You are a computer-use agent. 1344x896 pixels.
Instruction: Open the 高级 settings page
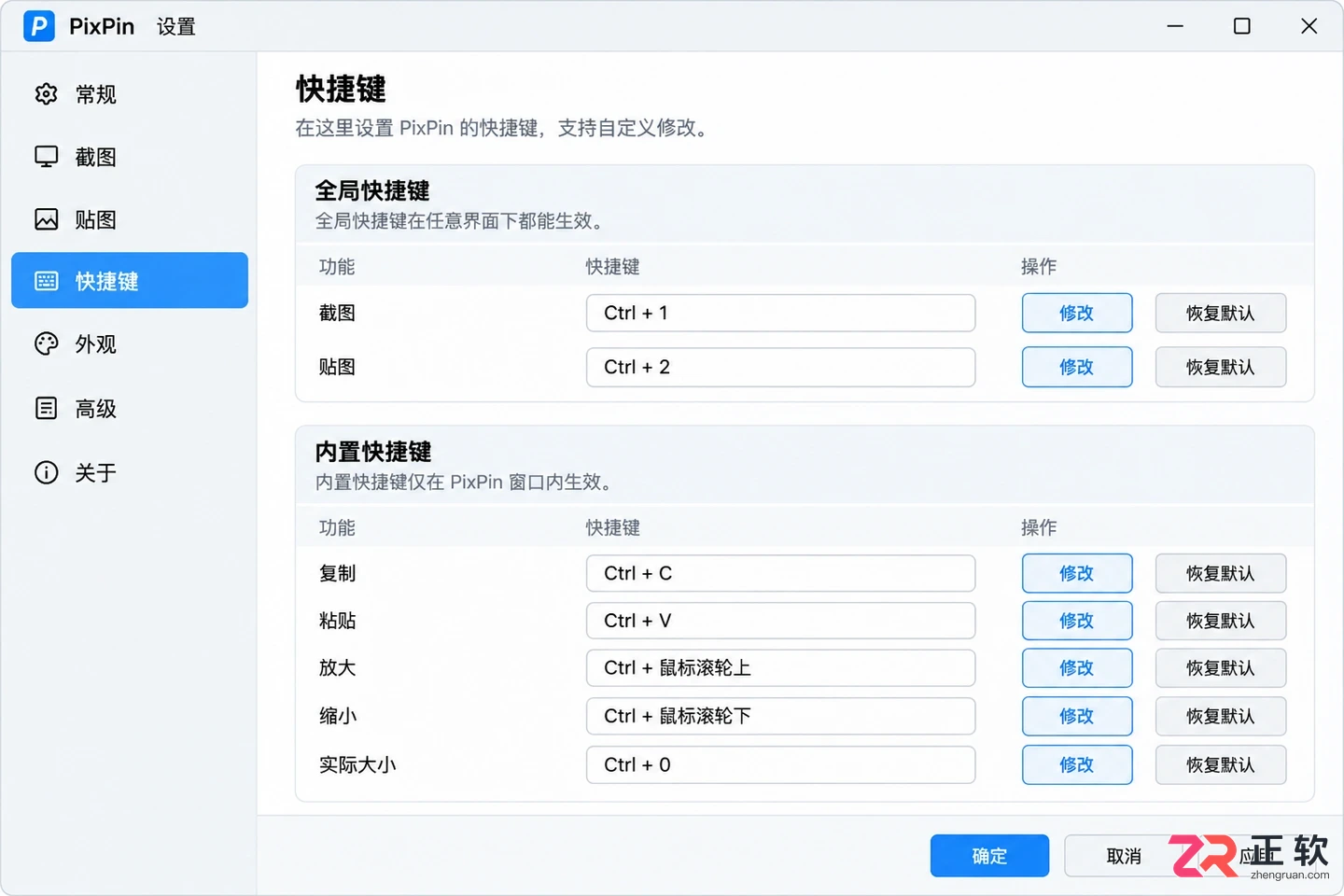click(x=130, y=409)
